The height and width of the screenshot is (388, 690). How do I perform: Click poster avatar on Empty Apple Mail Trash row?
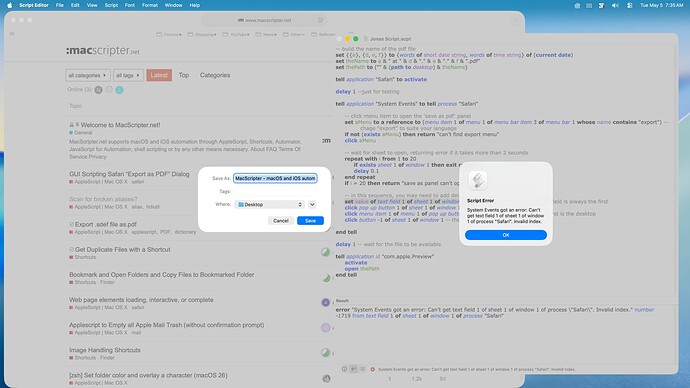[x=325, y=327]
